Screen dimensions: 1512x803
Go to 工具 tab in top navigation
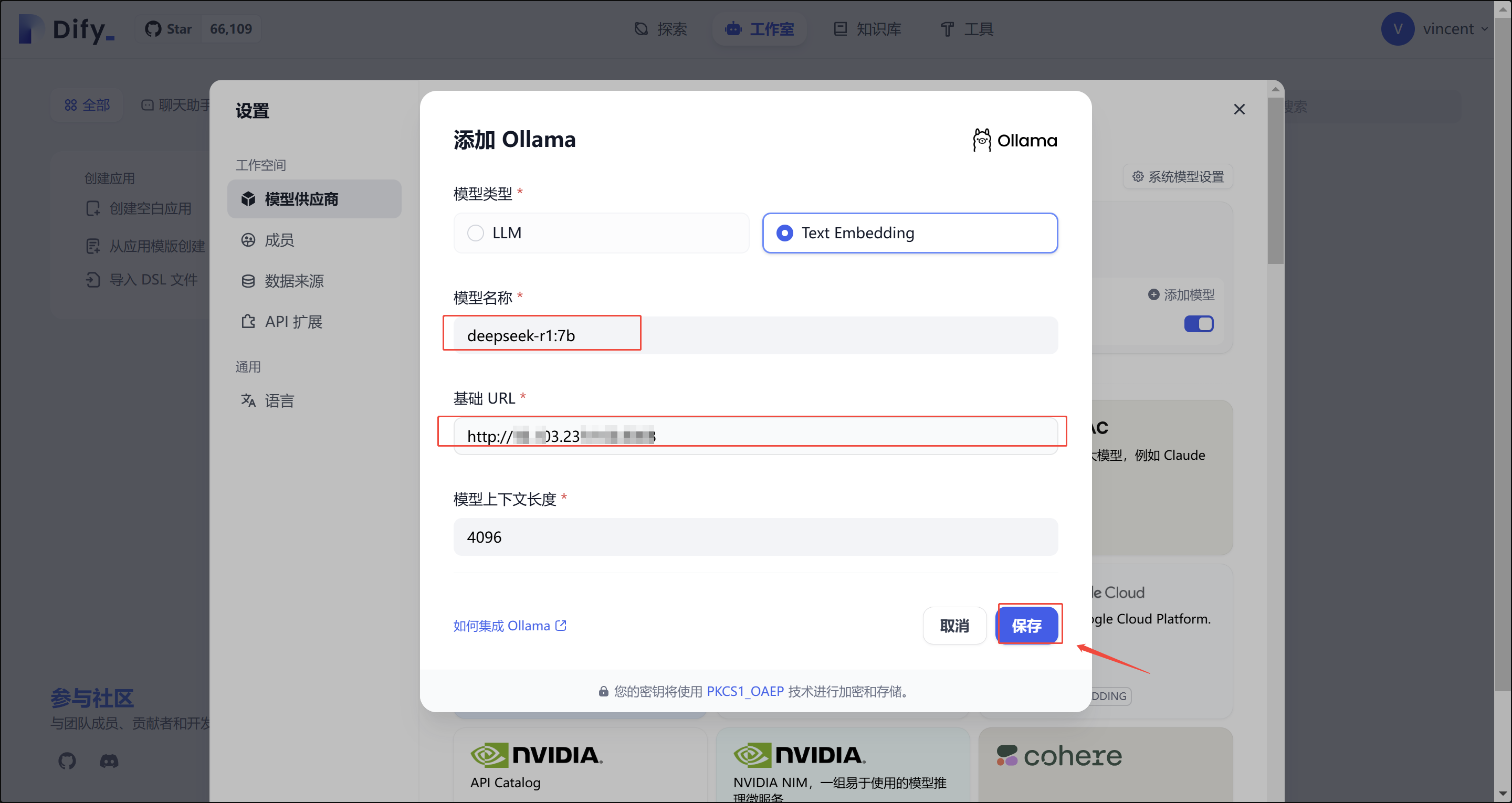click(967, 29)
